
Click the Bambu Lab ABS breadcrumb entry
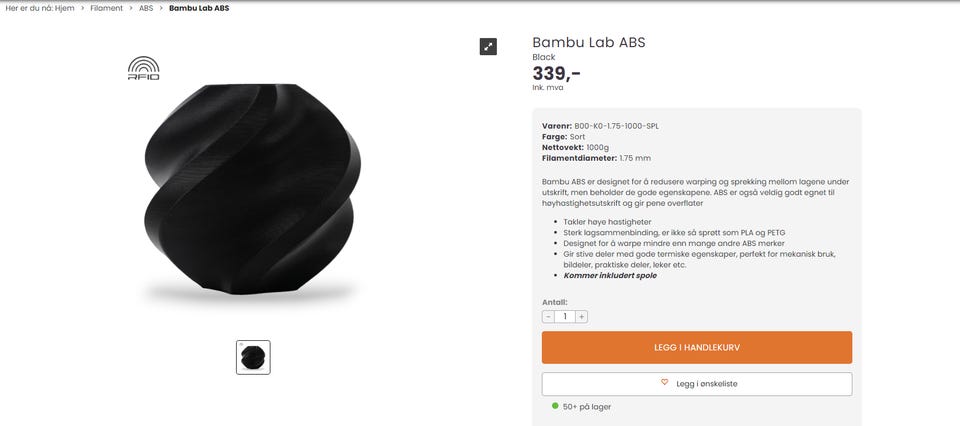coord(199,8)
